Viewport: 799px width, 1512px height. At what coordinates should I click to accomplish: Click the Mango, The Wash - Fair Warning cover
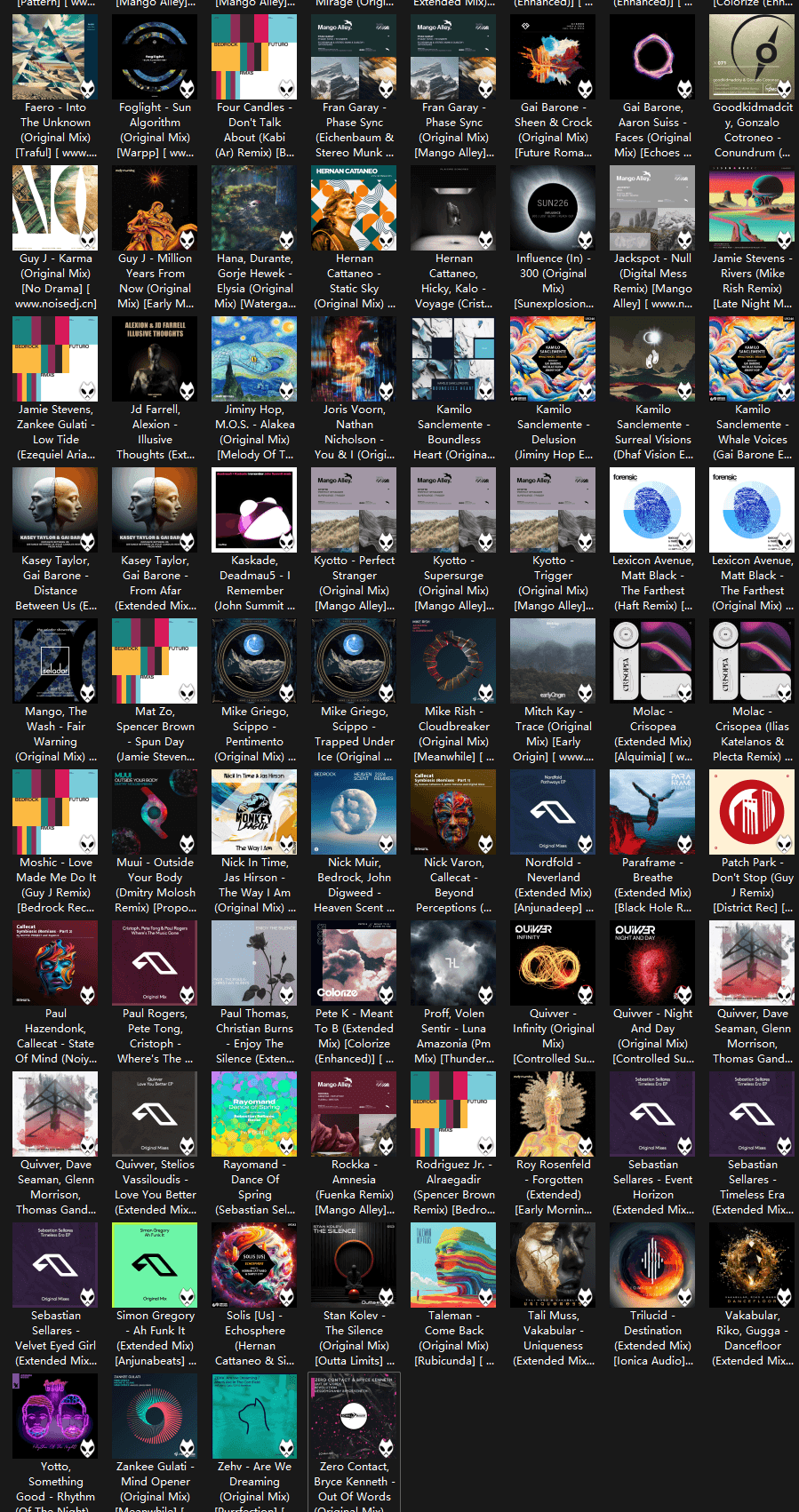click(55, 661)
